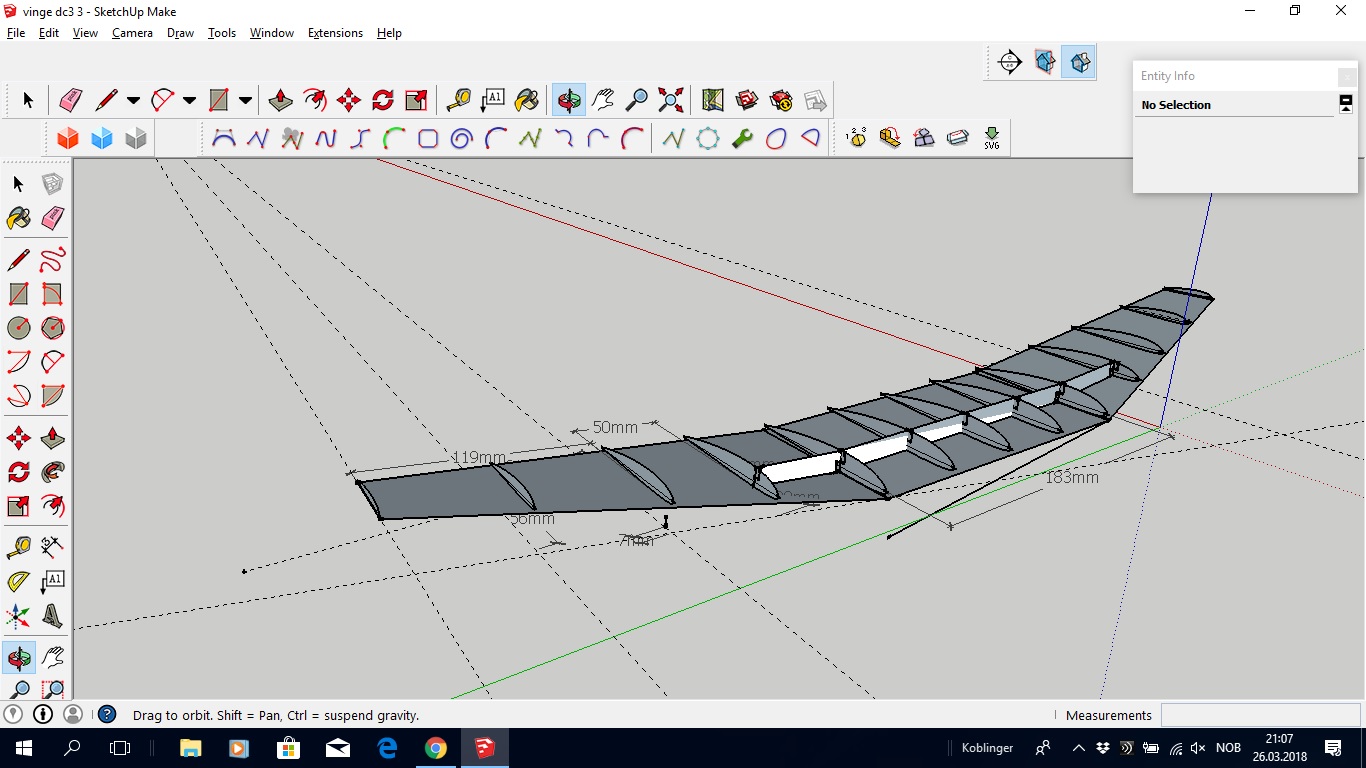Open the Camera menu

coord(132,33)
